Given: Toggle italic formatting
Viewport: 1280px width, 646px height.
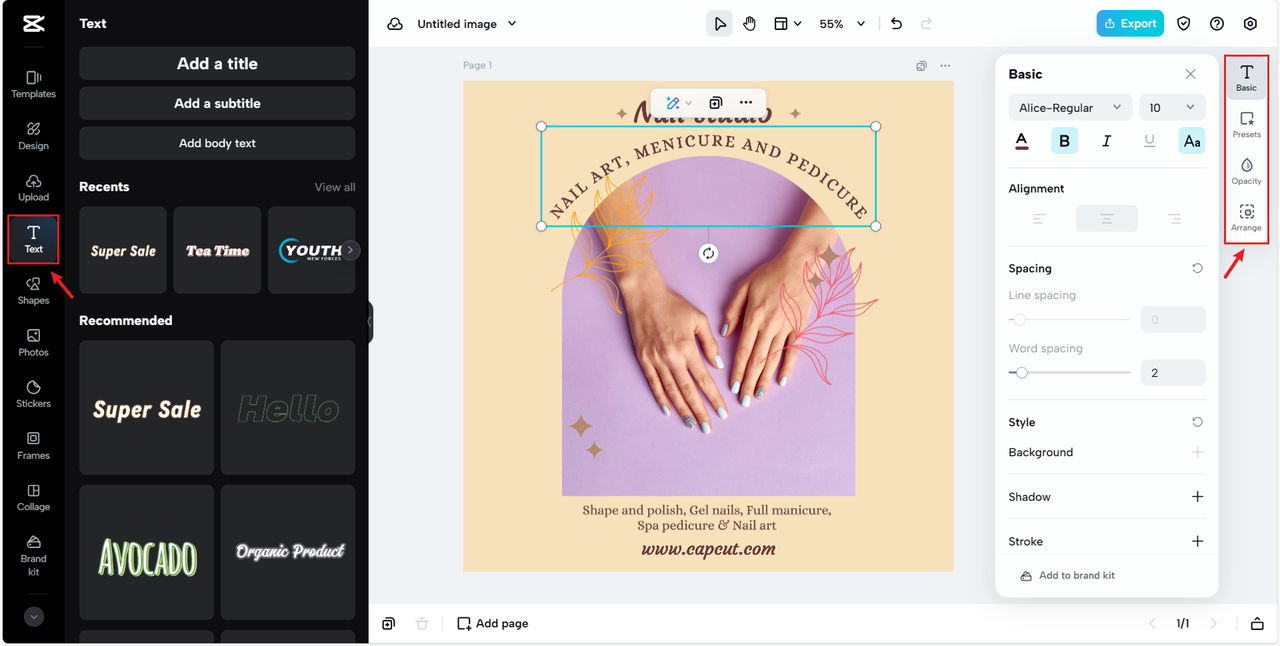Looking at the screenshot, I should click(1106, 141).
